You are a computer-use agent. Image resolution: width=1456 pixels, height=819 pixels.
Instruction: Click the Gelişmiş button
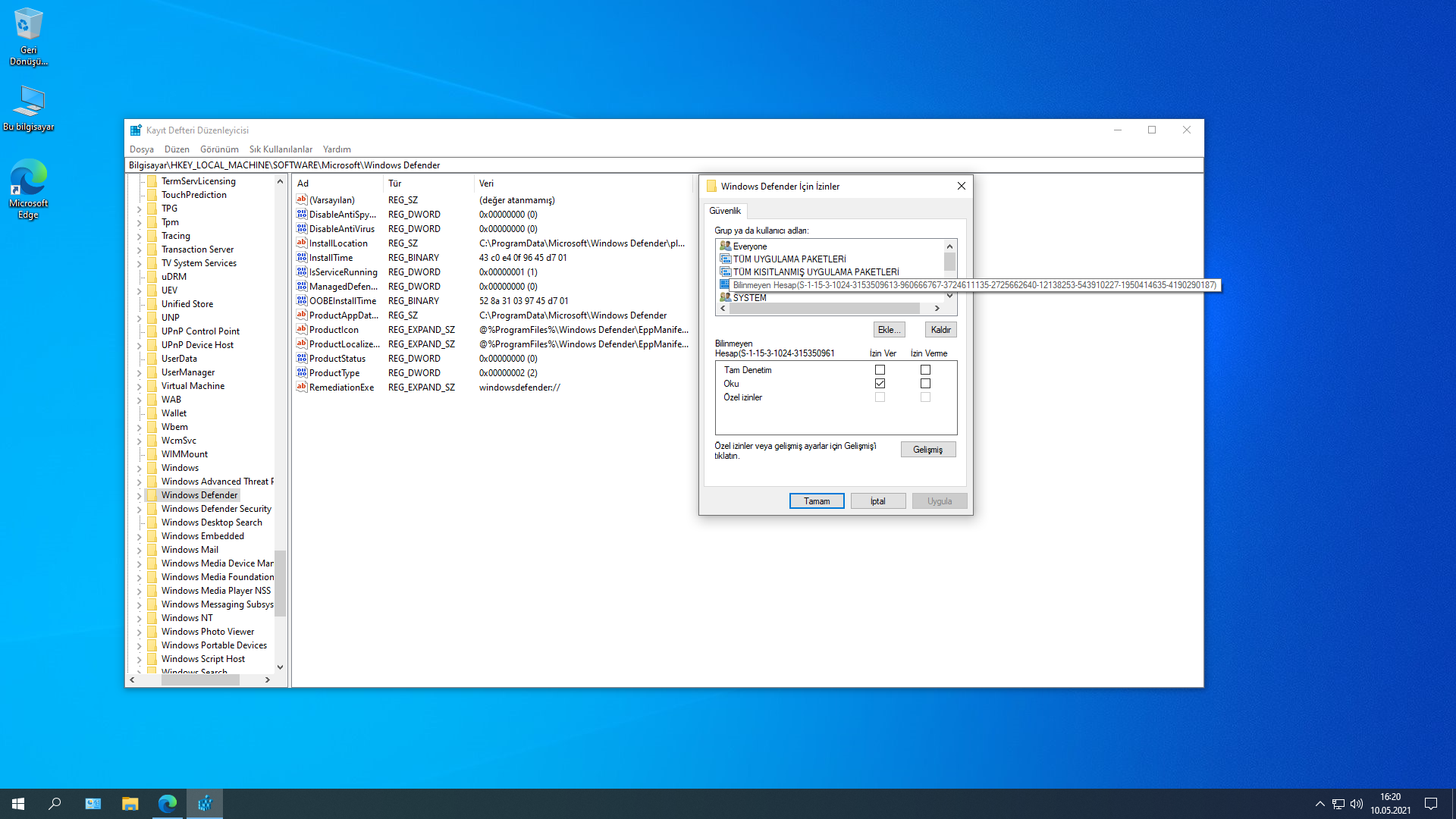click(x=927, y=450)
